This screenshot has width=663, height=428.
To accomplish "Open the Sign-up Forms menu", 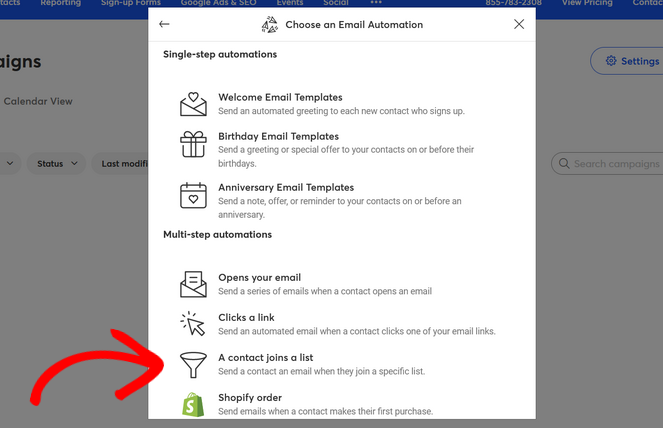I will click(131, 3).
